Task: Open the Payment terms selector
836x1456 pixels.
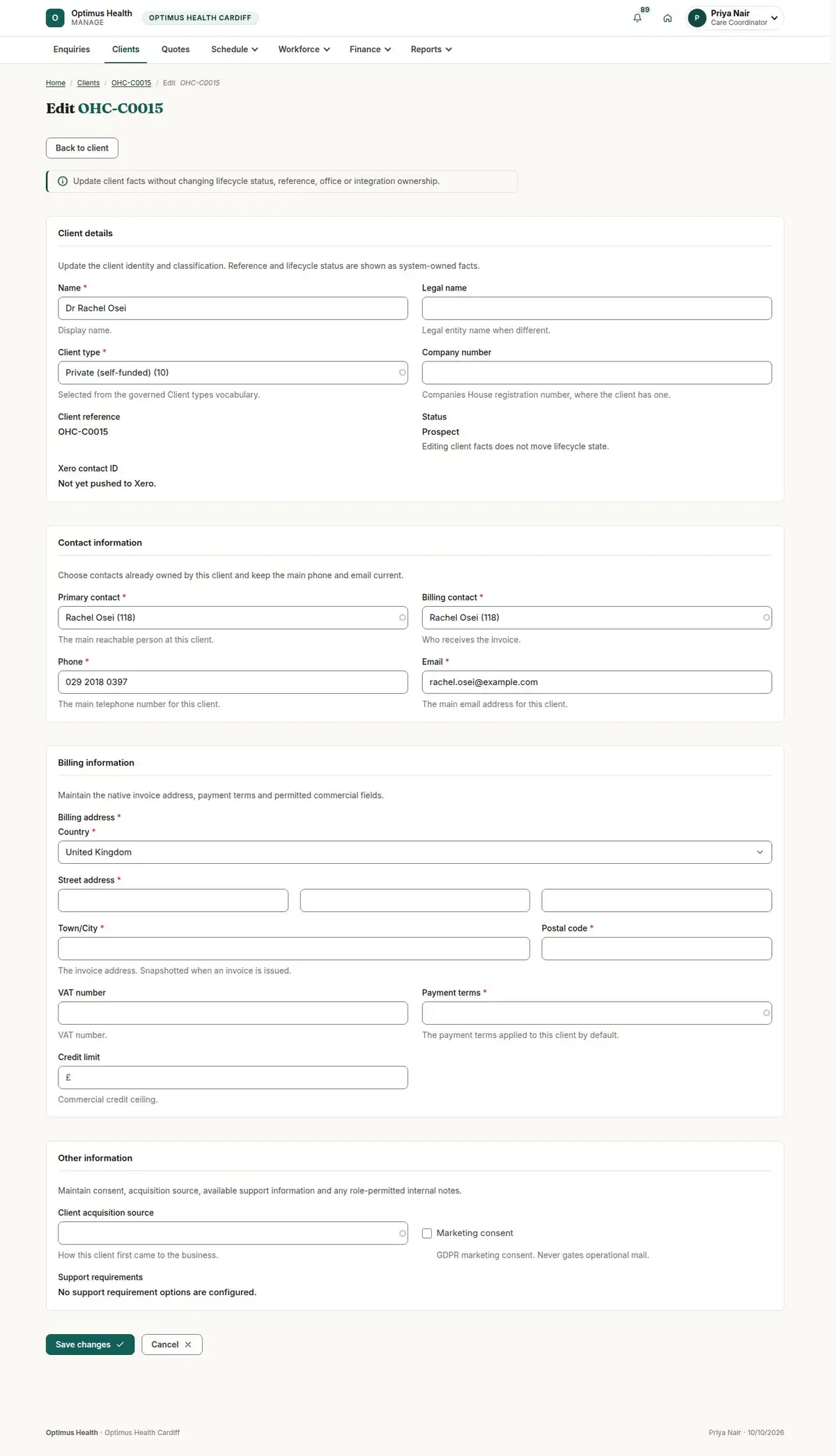Action: coord(596,1013)
